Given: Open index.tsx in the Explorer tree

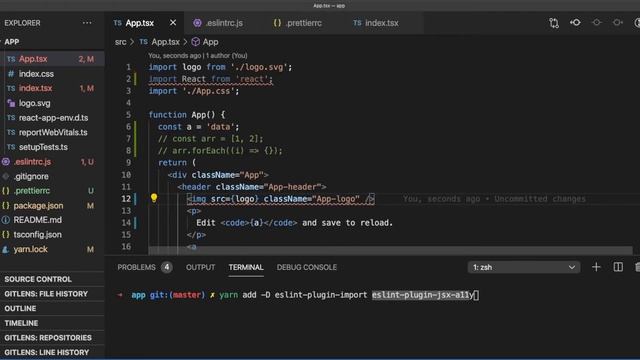Looking at the screenshot, I should tap(52, 88).
